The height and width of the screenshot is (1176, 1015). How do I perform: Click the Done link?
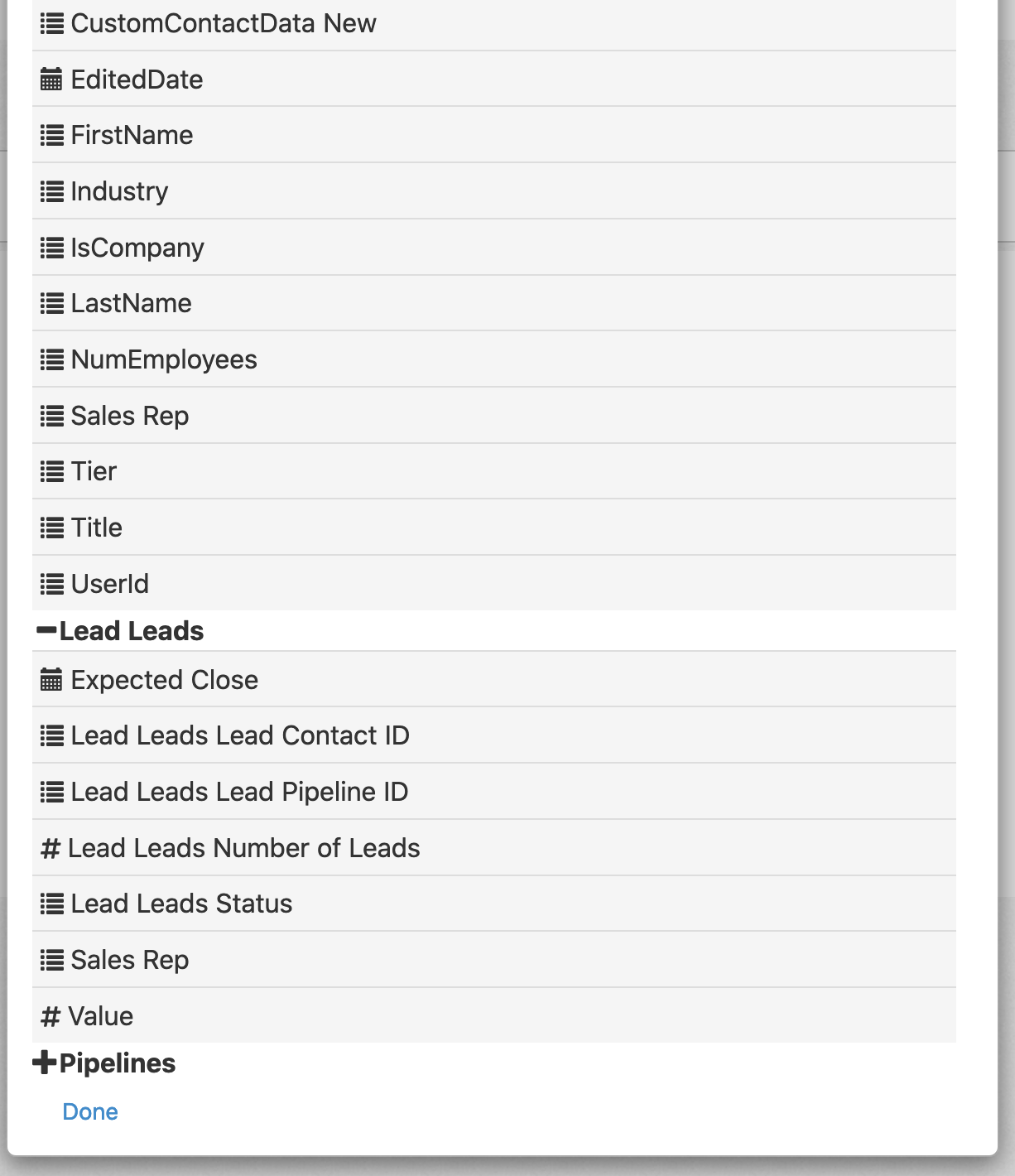[x=91, y=1112]
